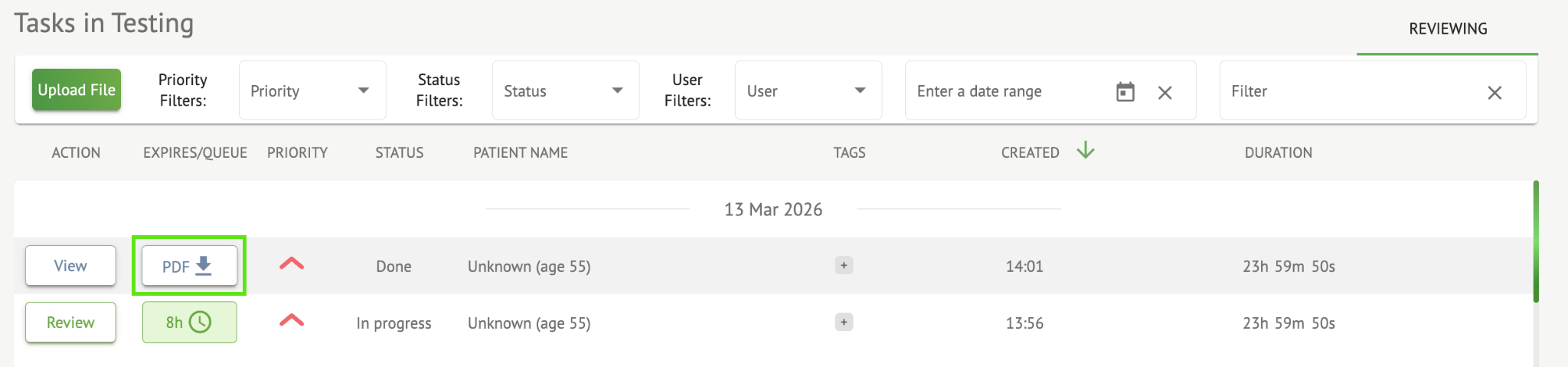The width and height of the screenshot is (1568, 367).
Task: Click the green vertical scrollbar
Action: (x=1535, y=241)
